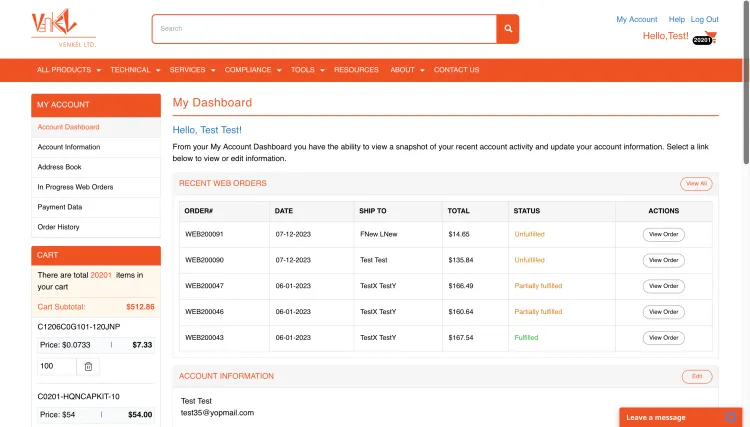Screen dimensions: 750x427
Task: Click View All recent web orders
Action: click(696, 184)
